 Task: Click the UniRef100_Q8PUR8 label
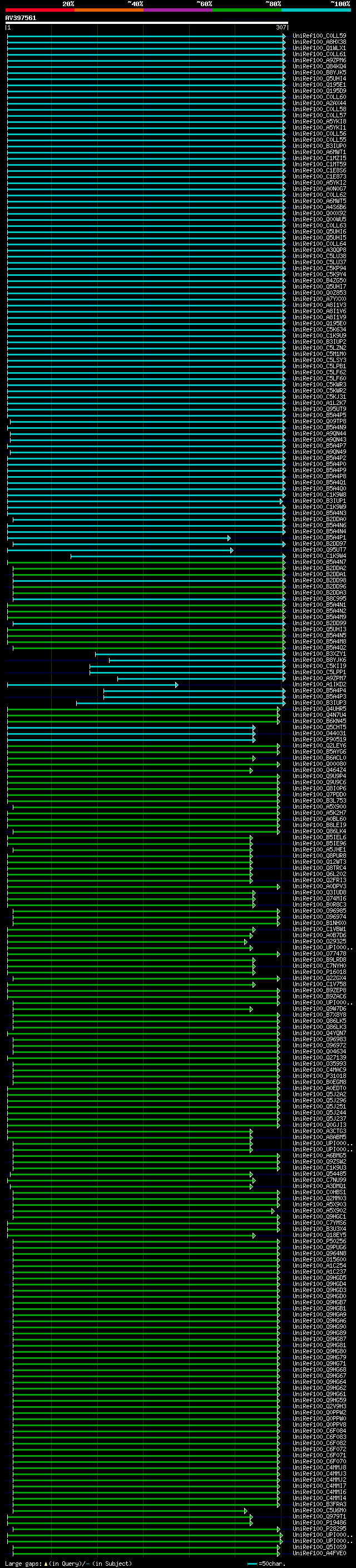coord(319,856)
